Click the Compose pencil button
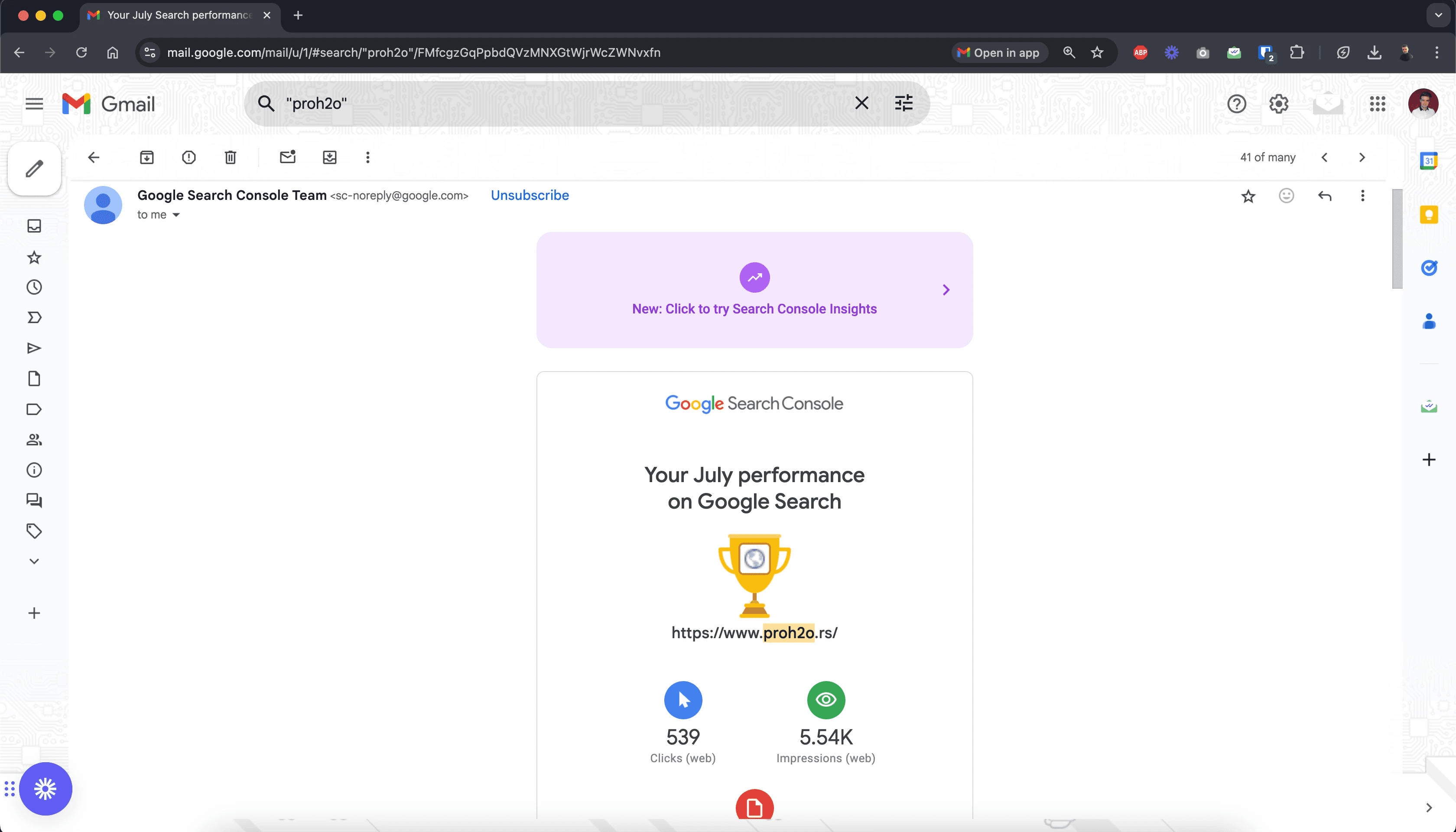This screenshot has height=832, width=1456. click(34, 169)
